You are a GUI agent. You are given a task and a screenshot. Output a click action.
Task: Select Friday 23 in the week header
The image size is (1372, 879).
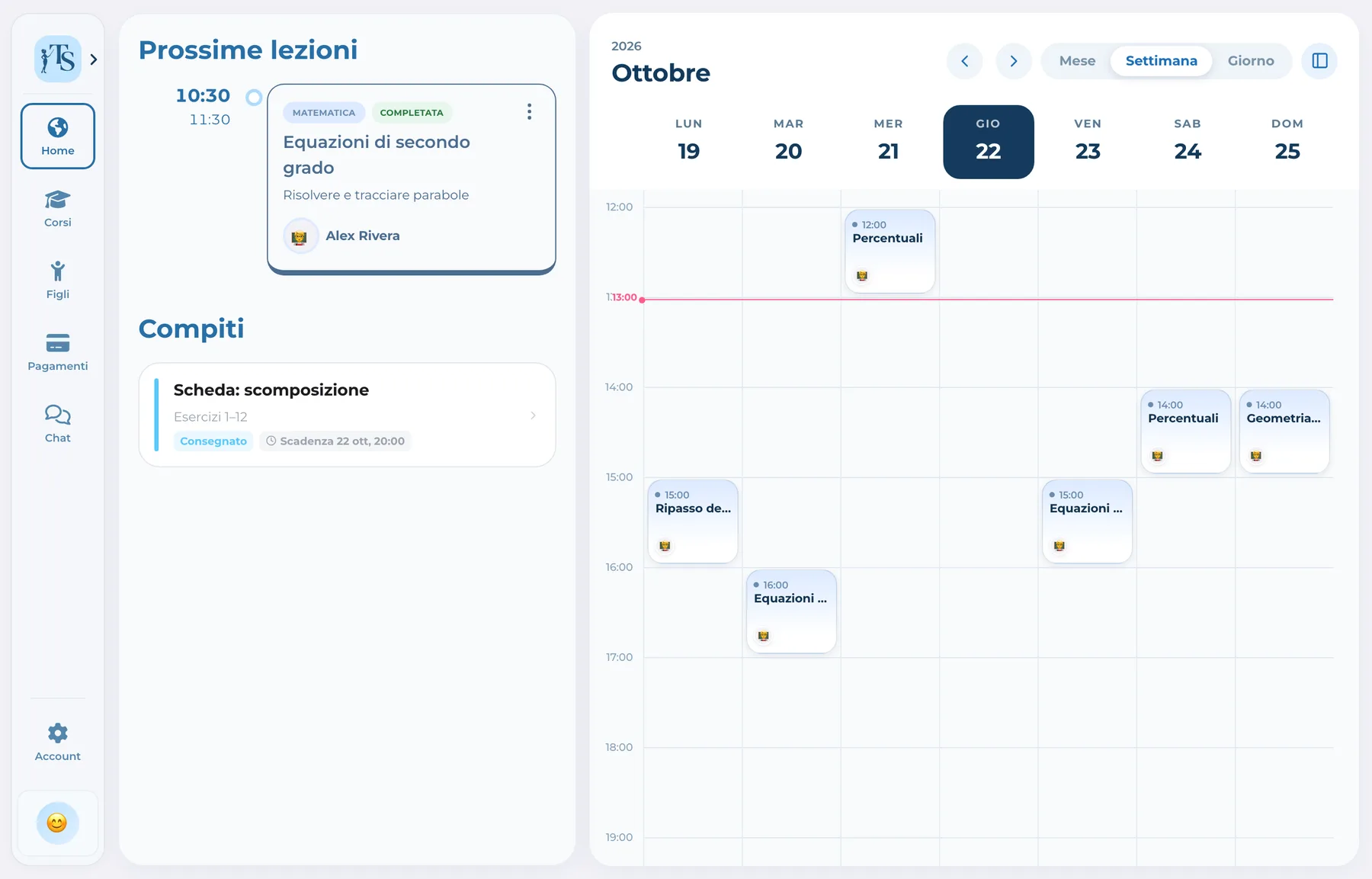coord(1088,142)
